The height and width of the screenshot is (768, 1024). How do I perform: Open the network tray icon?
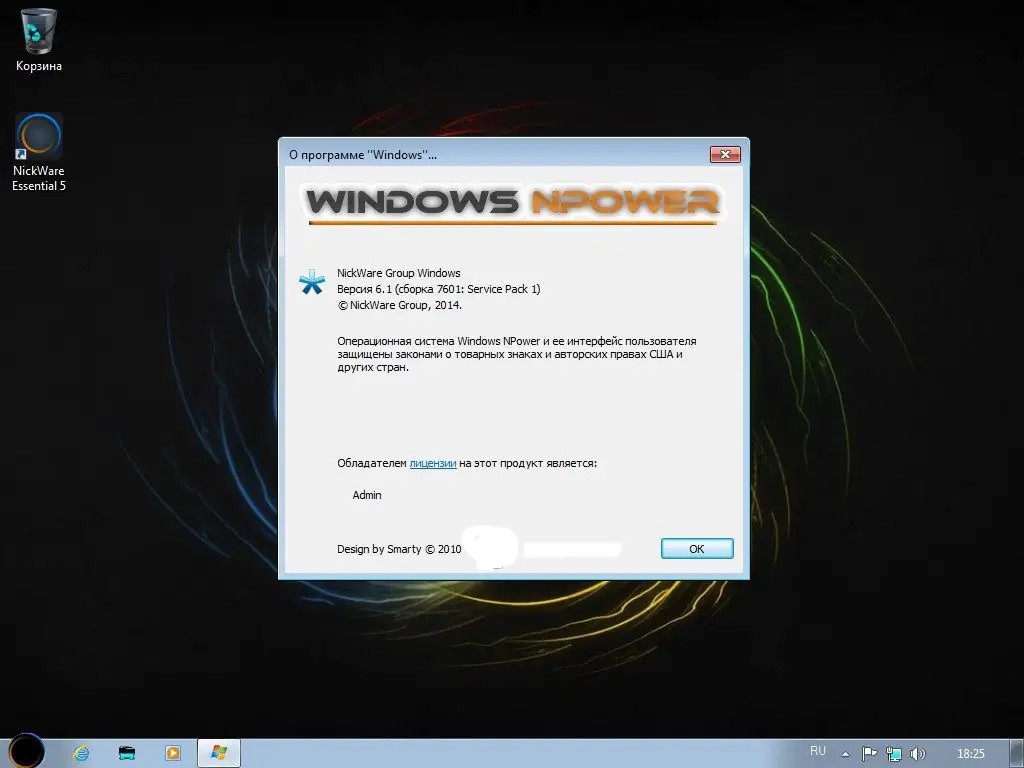pos(893,754)
